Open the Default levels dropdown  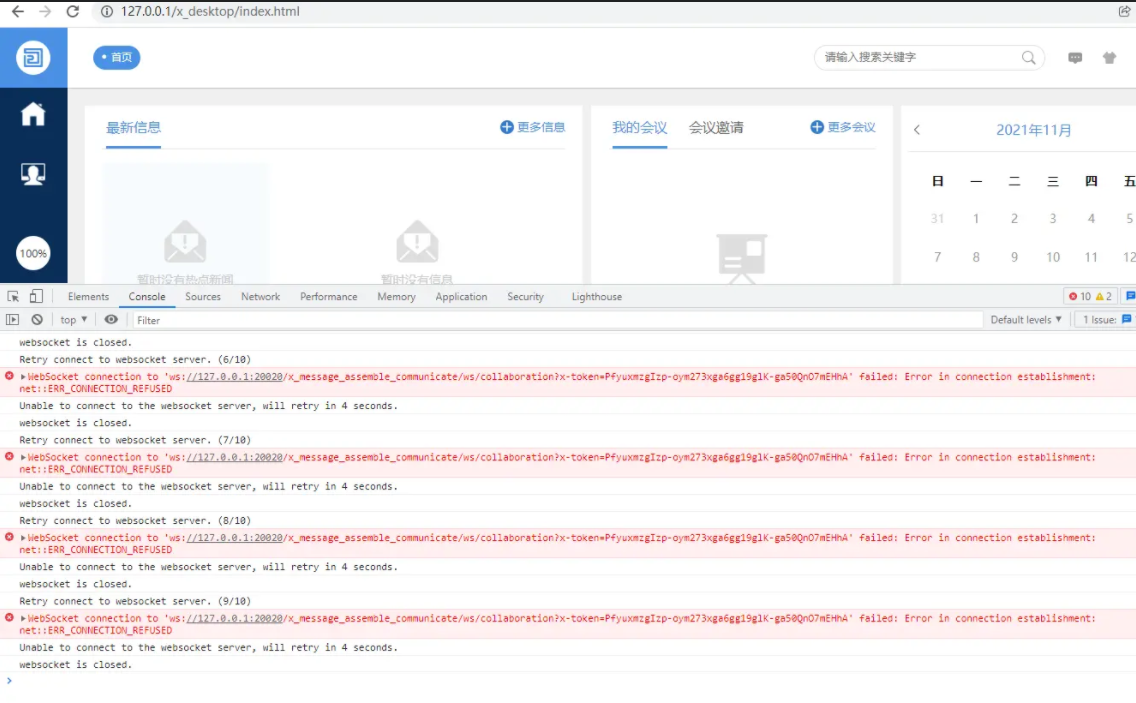1026,320
